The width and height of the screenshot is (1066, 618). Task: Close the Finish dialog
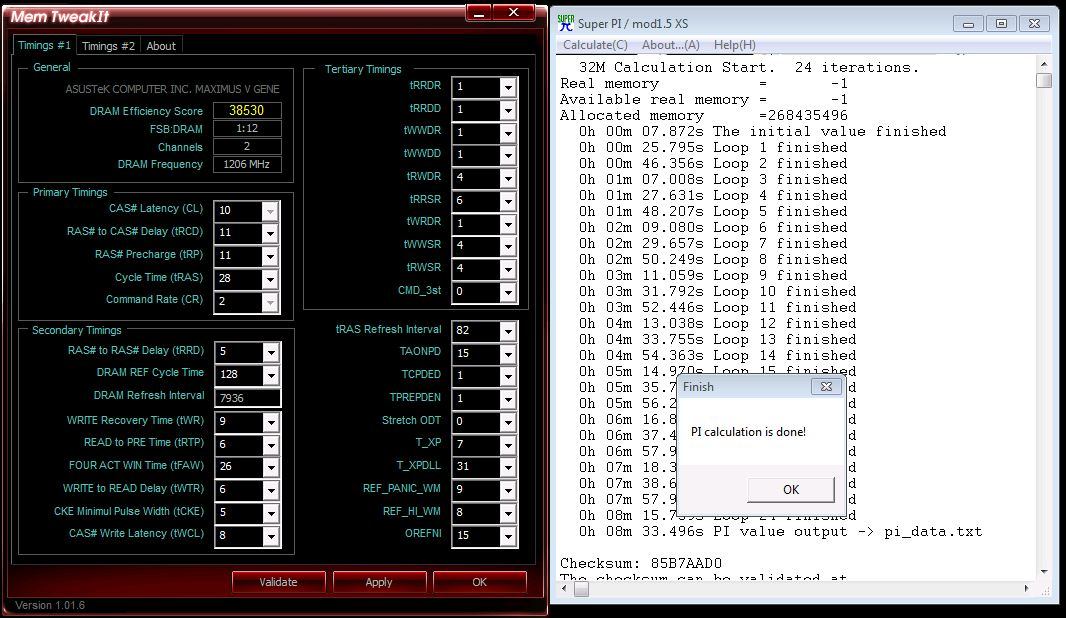826,386
